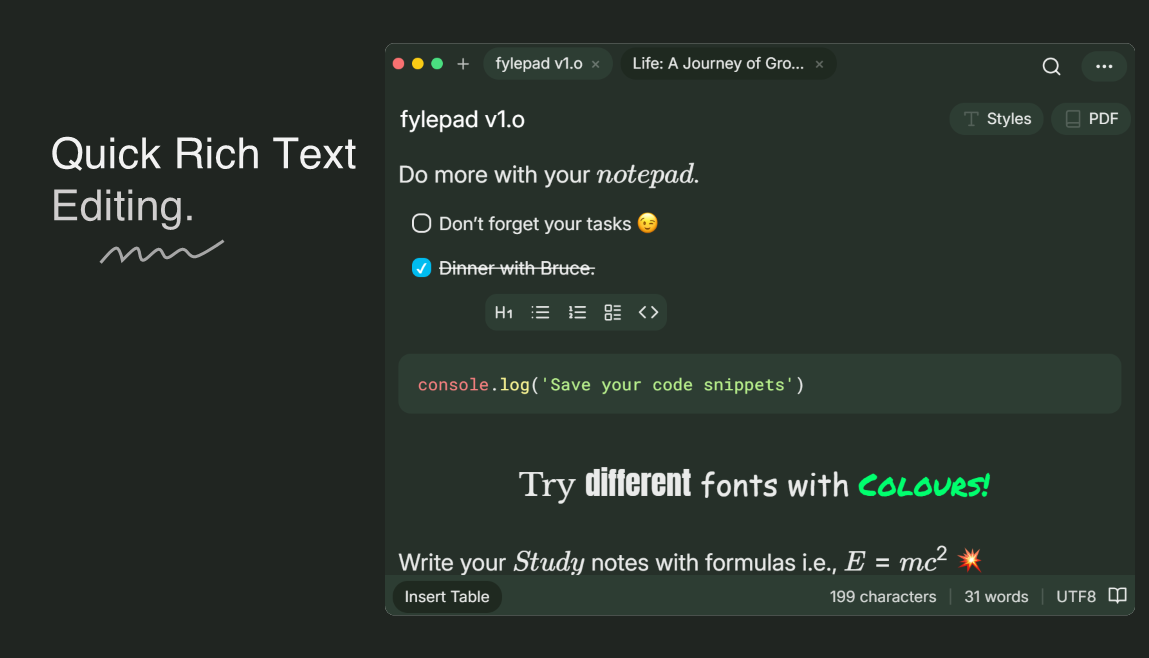Click the yellow minimize window button
The image size is (1149, 658).
tap(418, 64)
